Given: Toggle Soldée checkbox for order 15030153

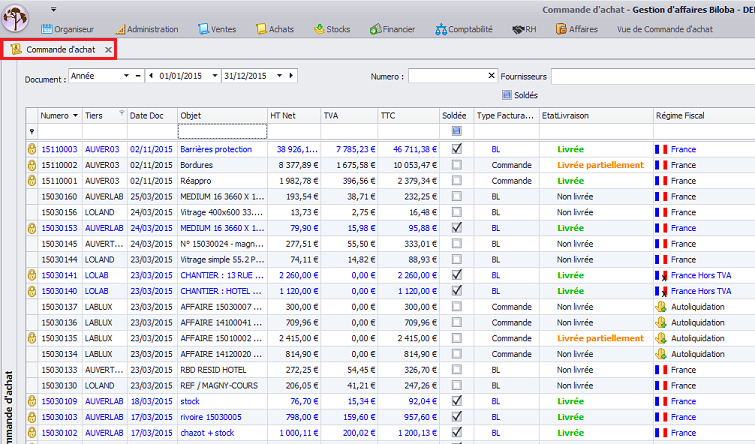Looking at the screenshot, I should (x=456, y=228).
